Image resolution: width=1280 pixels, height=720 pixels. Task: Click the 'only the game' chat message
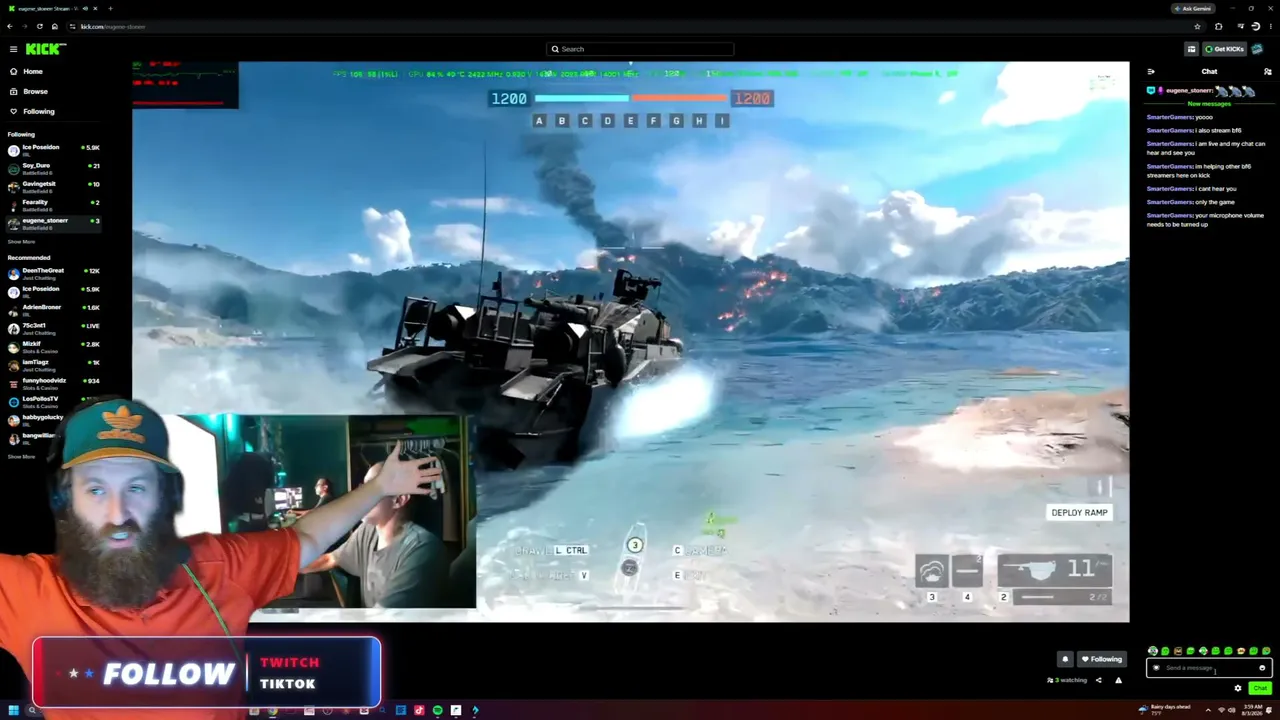tap(1214, 202)
